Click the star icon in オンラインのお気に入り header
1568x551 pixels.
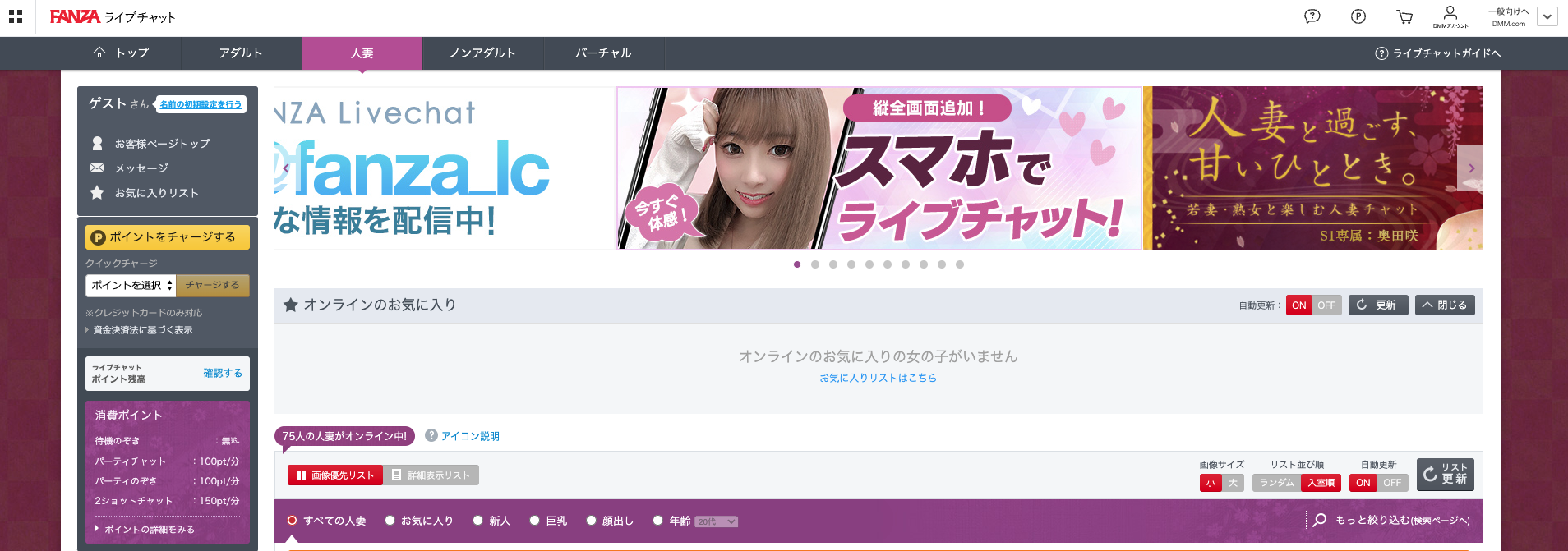291,305
